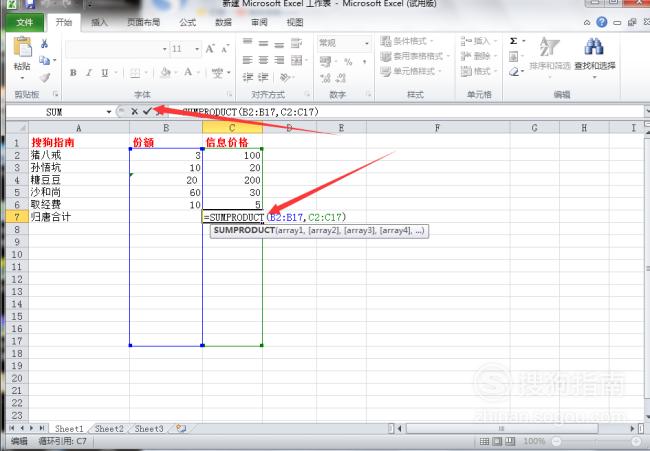The width and height of the screenshot is (650, 451).
Task: Switch to the 插入 Insert ribbon tab
Action: tap(99, 22)
